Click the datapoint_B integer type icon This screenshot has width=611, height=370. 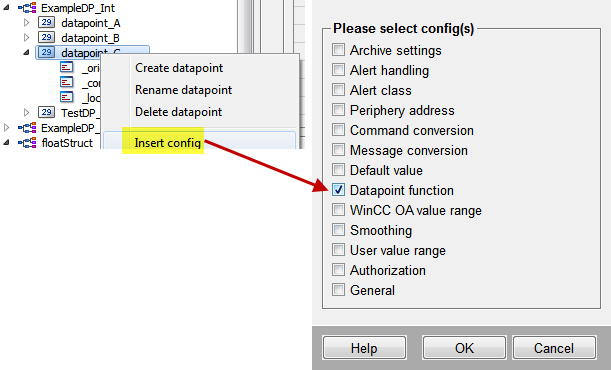coord(46,37)
